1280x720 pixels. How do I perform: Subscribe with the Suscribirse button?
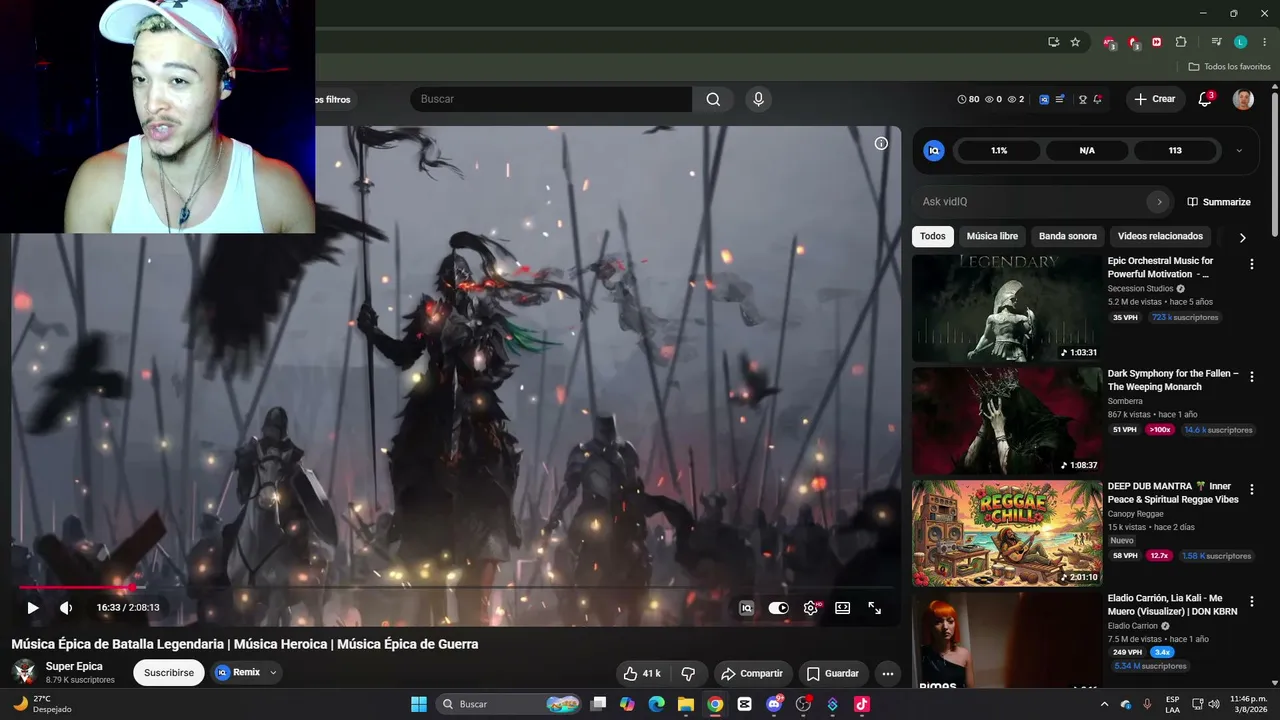pos(168,673)
